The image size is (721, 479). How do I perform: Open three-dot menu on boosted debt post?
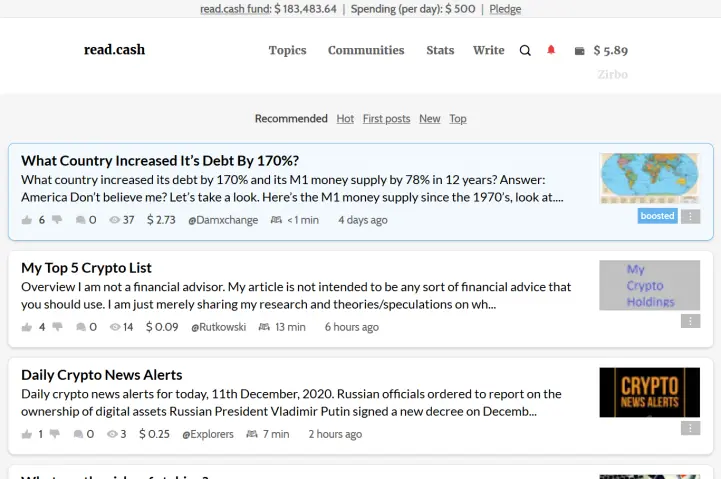[x=690, y=217]
